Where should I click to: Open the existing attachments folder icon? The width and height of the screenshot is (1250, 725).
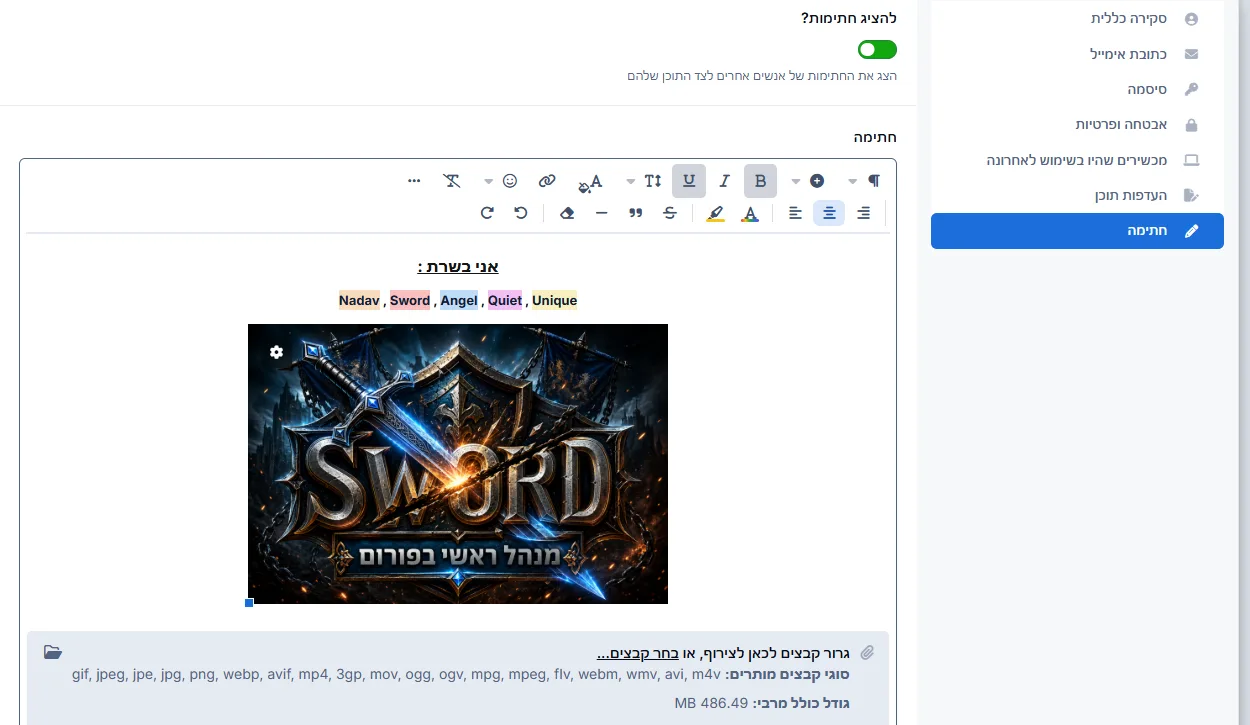(x=53, y=652)
